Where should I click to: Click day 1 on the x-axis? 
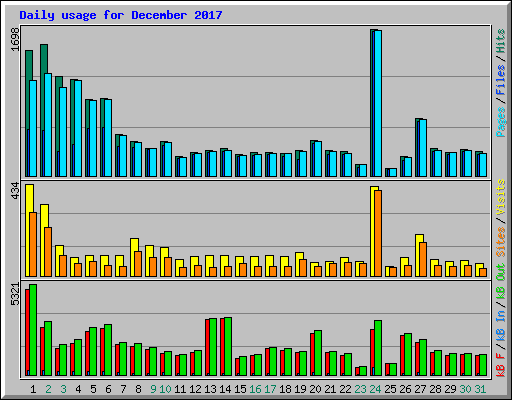(x=33, y=389)
